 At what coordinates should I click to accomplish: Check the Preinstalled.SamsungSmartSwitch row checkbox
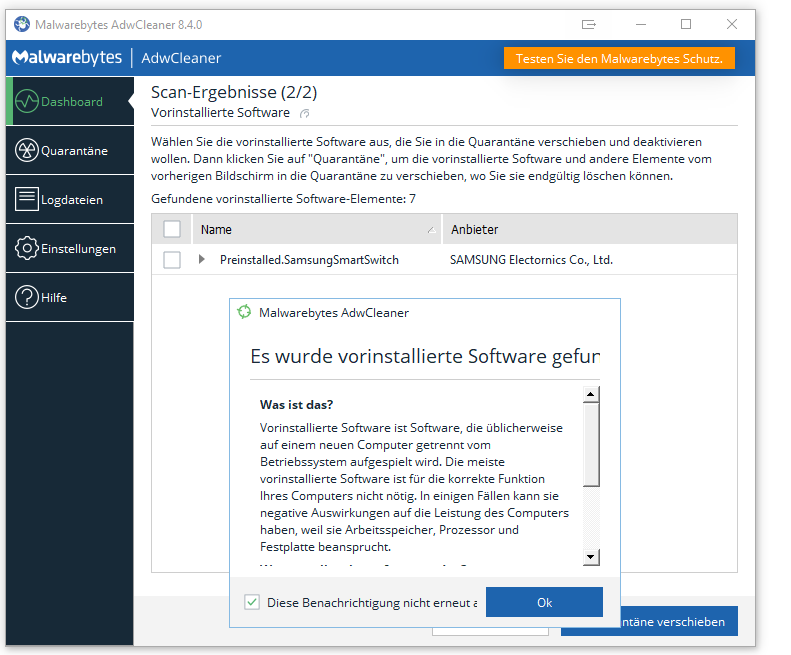coord(172,260)
